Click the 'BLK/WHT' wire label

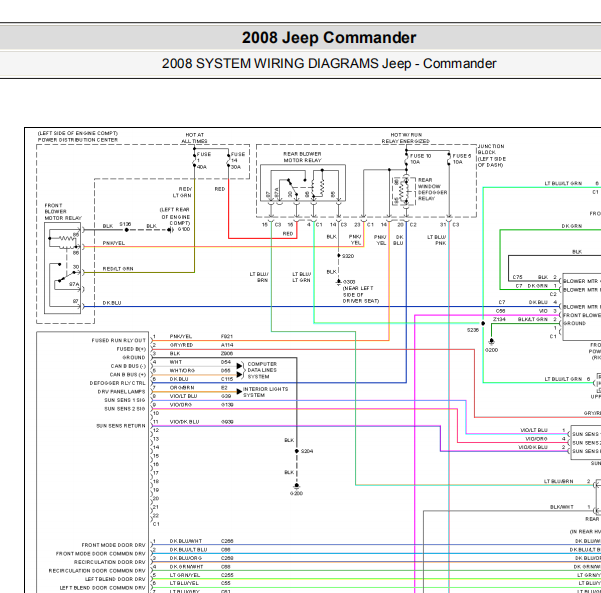(562, 507)
